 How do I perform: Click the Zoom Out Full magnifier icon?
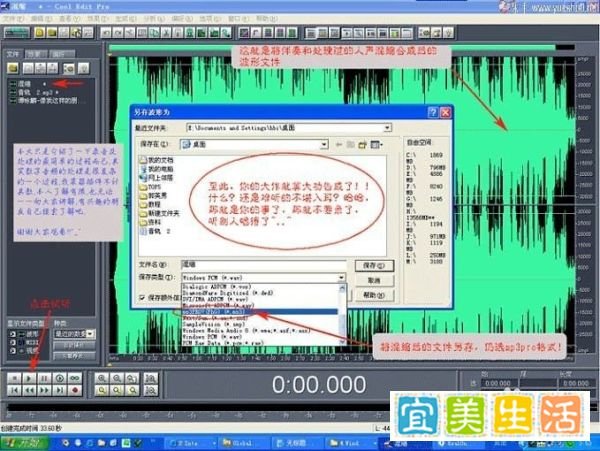(132, 378)
